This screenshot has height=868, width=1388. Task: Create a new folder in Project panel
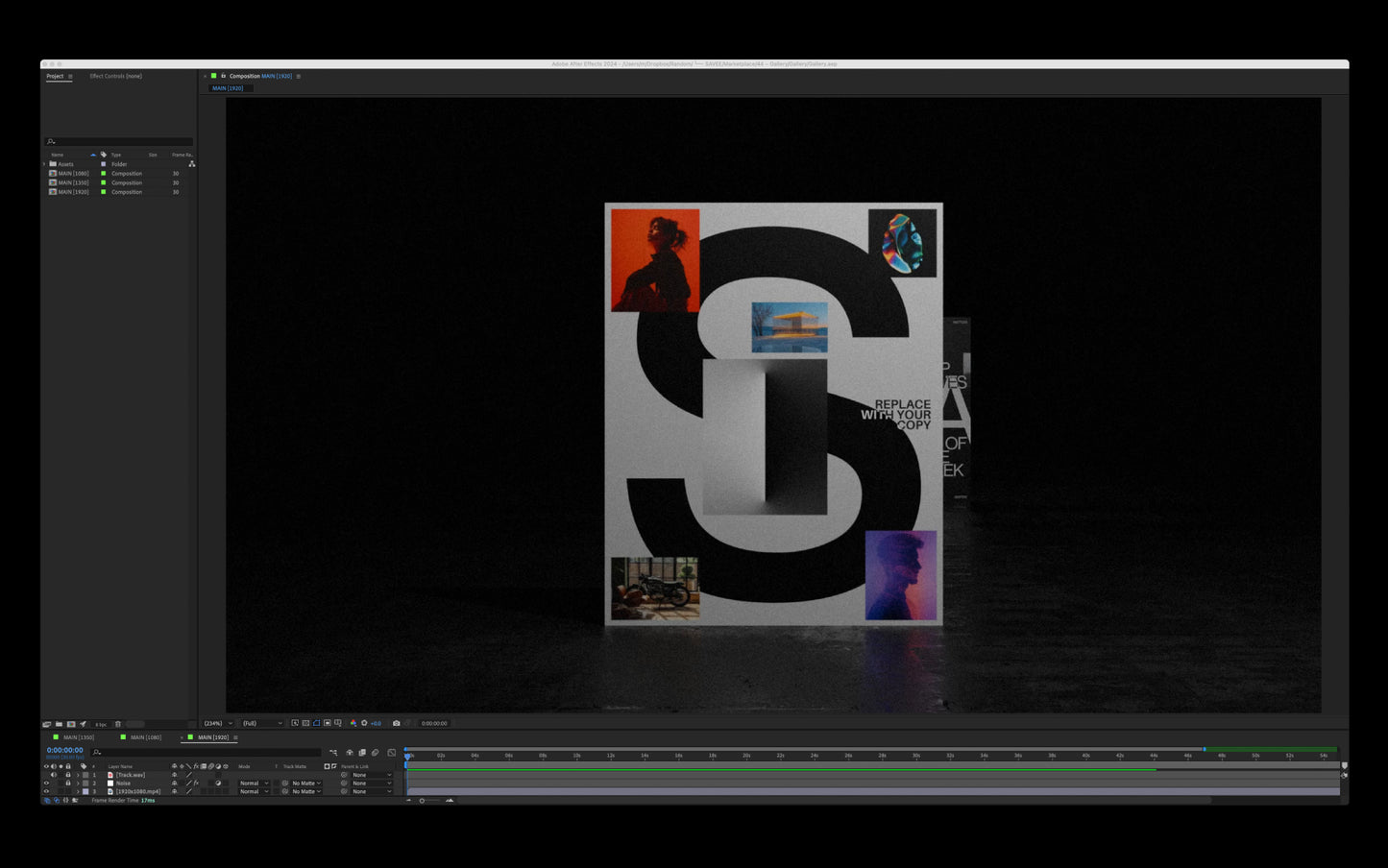point(59,724)
